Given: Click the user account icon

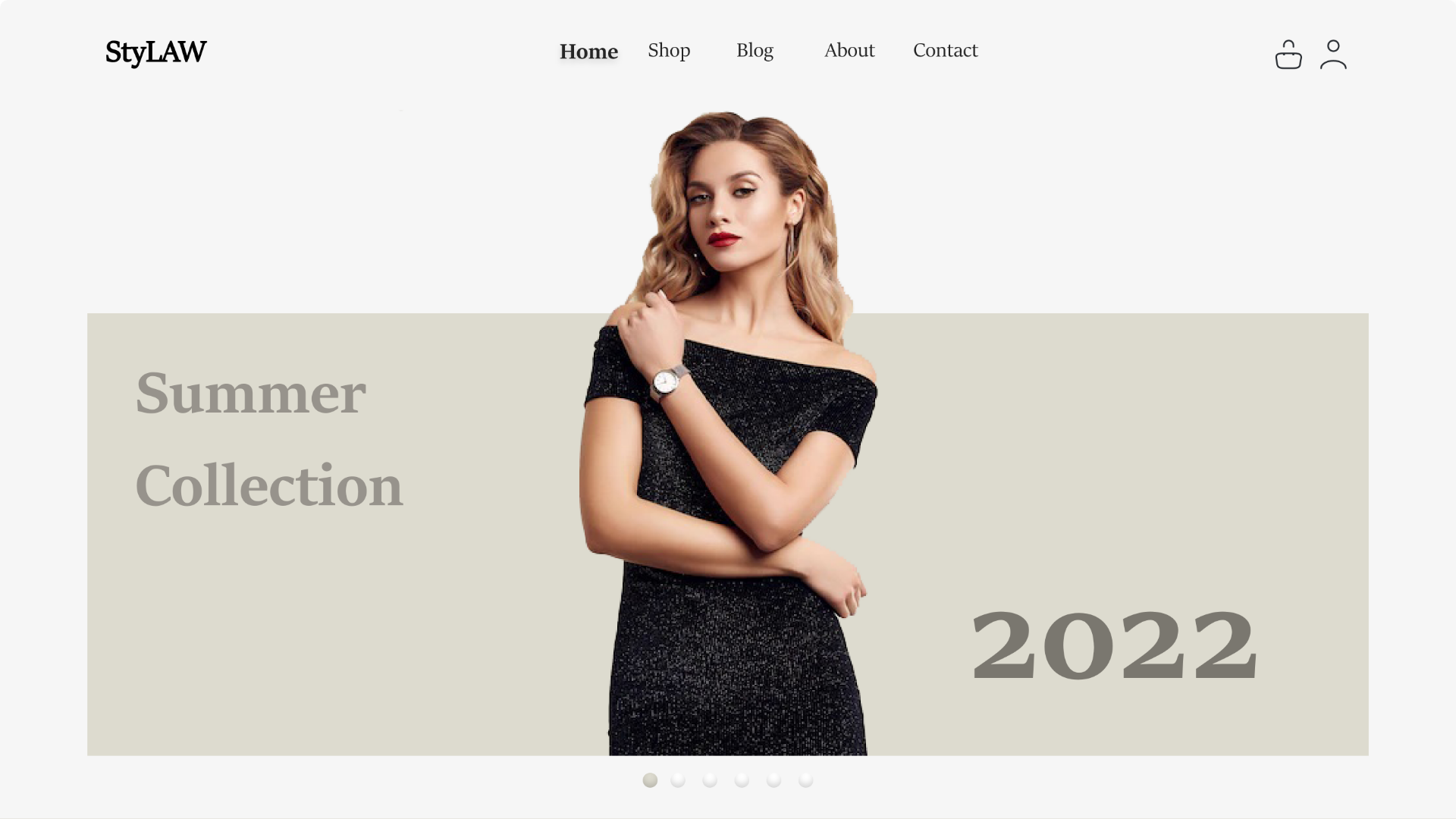Looking at the screenshot, I should click(x=1333, y=53).
